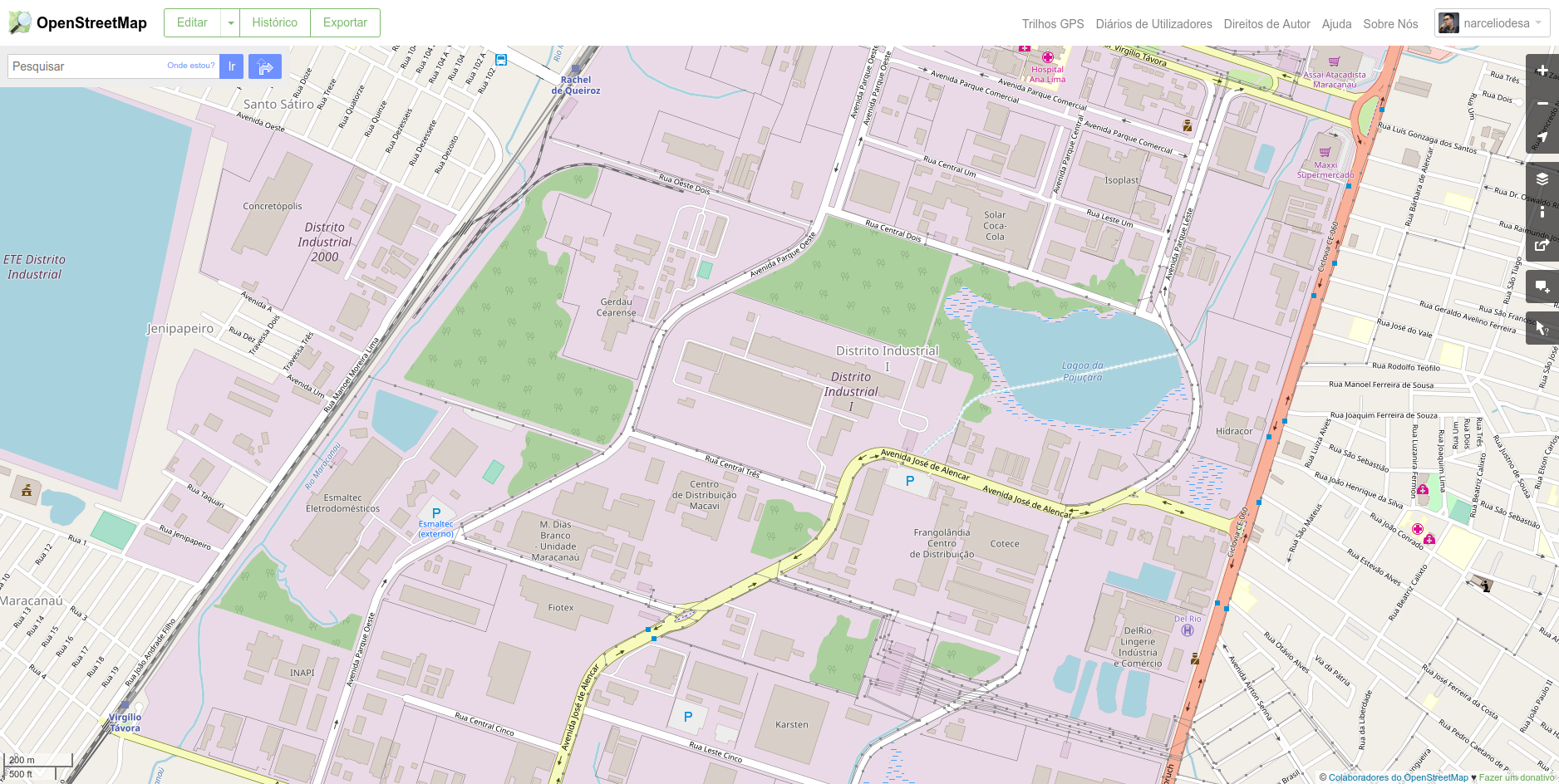The image size is (1559, 784).
Task: Click the Esmaltec Eletrodomésticos label
Action: point(342,503)
